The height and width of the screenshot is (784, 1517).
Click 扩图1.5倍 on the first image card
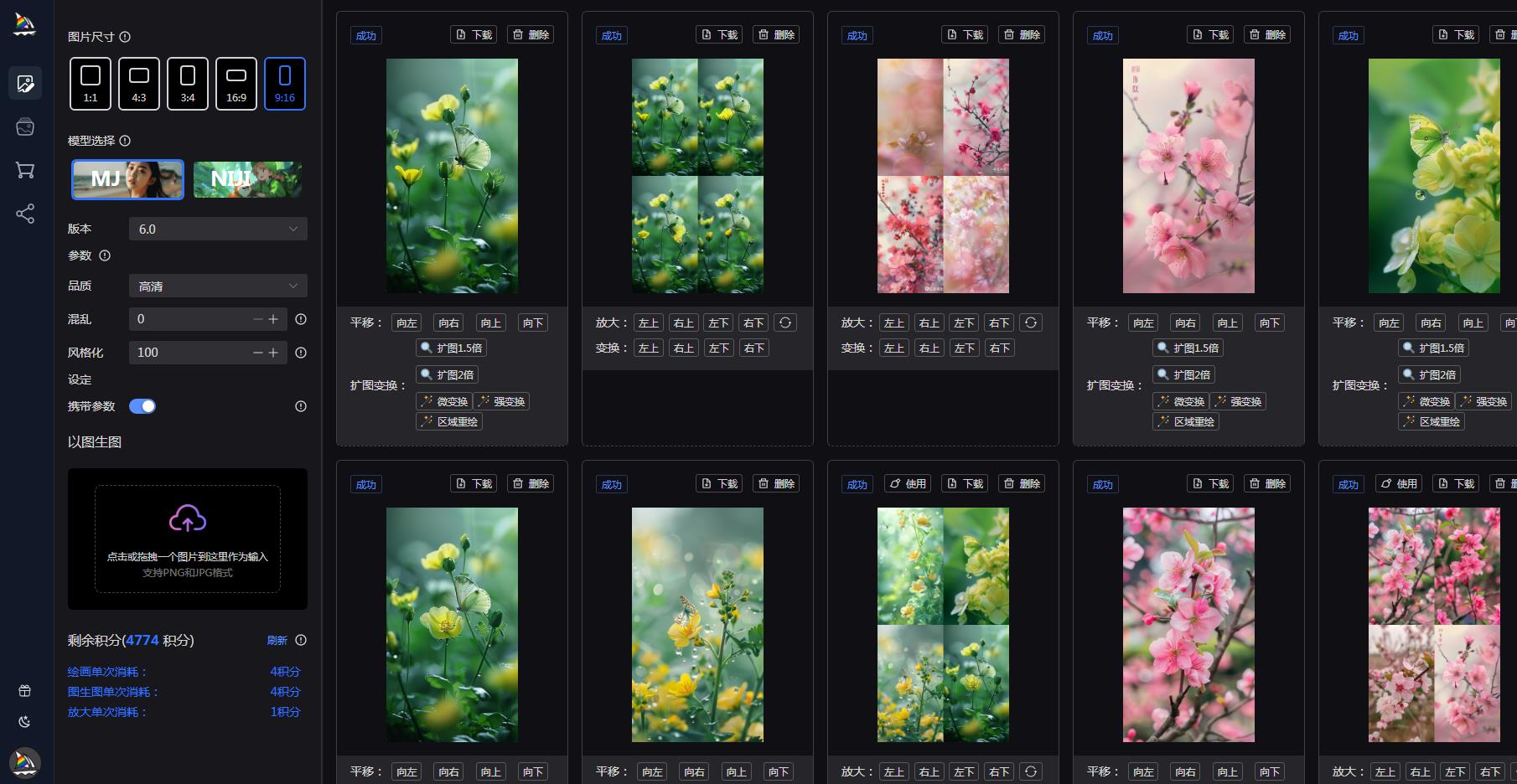[452, 348]
